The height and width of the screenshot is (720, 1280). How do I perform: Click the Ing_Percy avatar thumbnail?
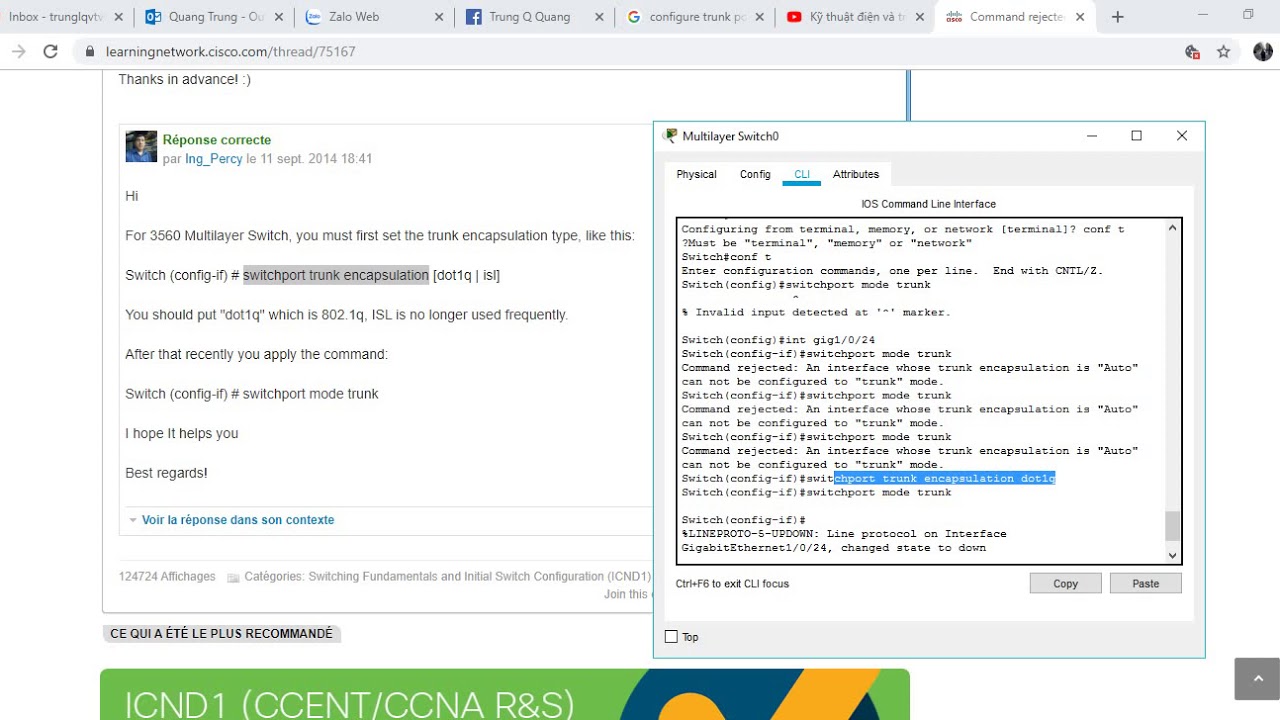pyautogui.click(x=141, y=146)
